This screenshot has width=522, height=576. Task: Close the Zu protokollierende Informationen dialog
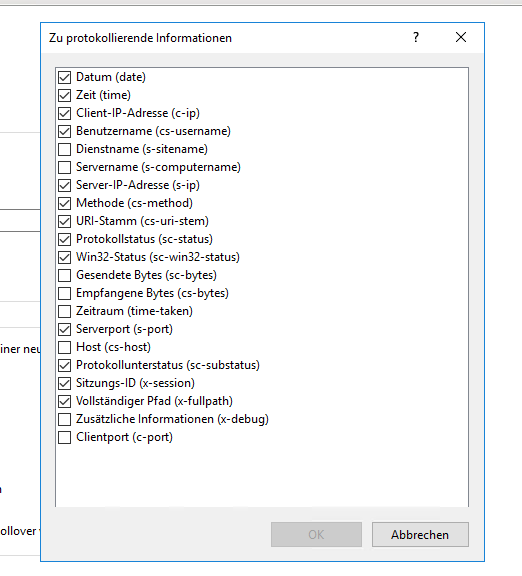461,37
